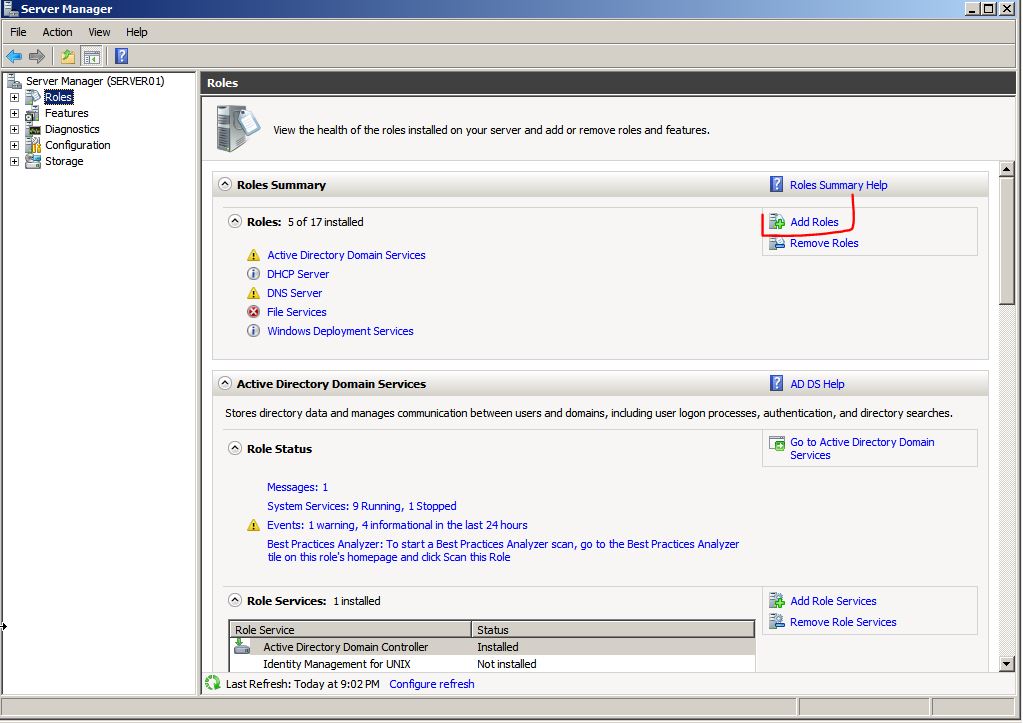1023x723 pixels.
Task: Click the Forward arrow toolbar icon
Action: tap(37, 57)
